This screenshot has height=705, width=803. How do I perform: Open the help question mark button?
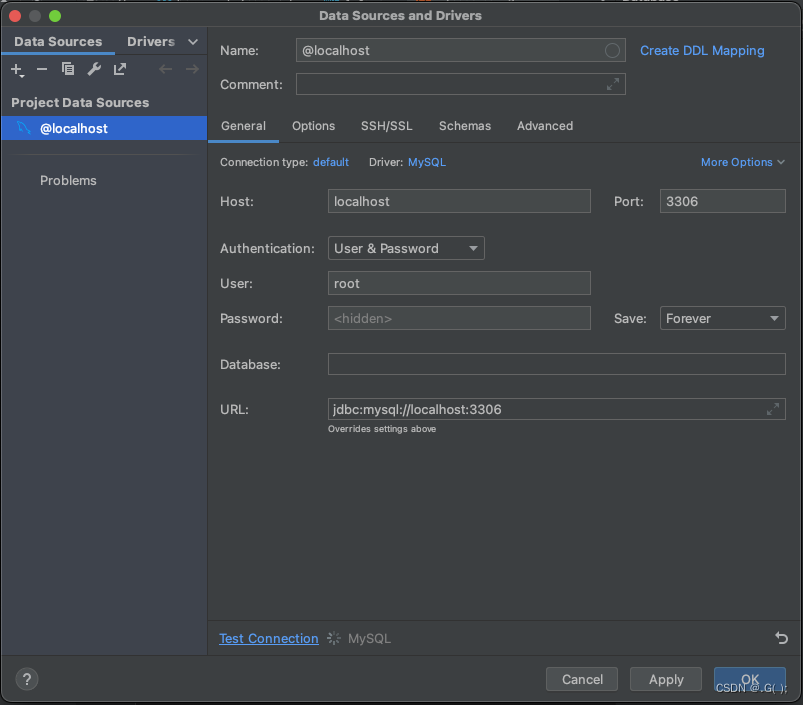[x=27, y=679]
